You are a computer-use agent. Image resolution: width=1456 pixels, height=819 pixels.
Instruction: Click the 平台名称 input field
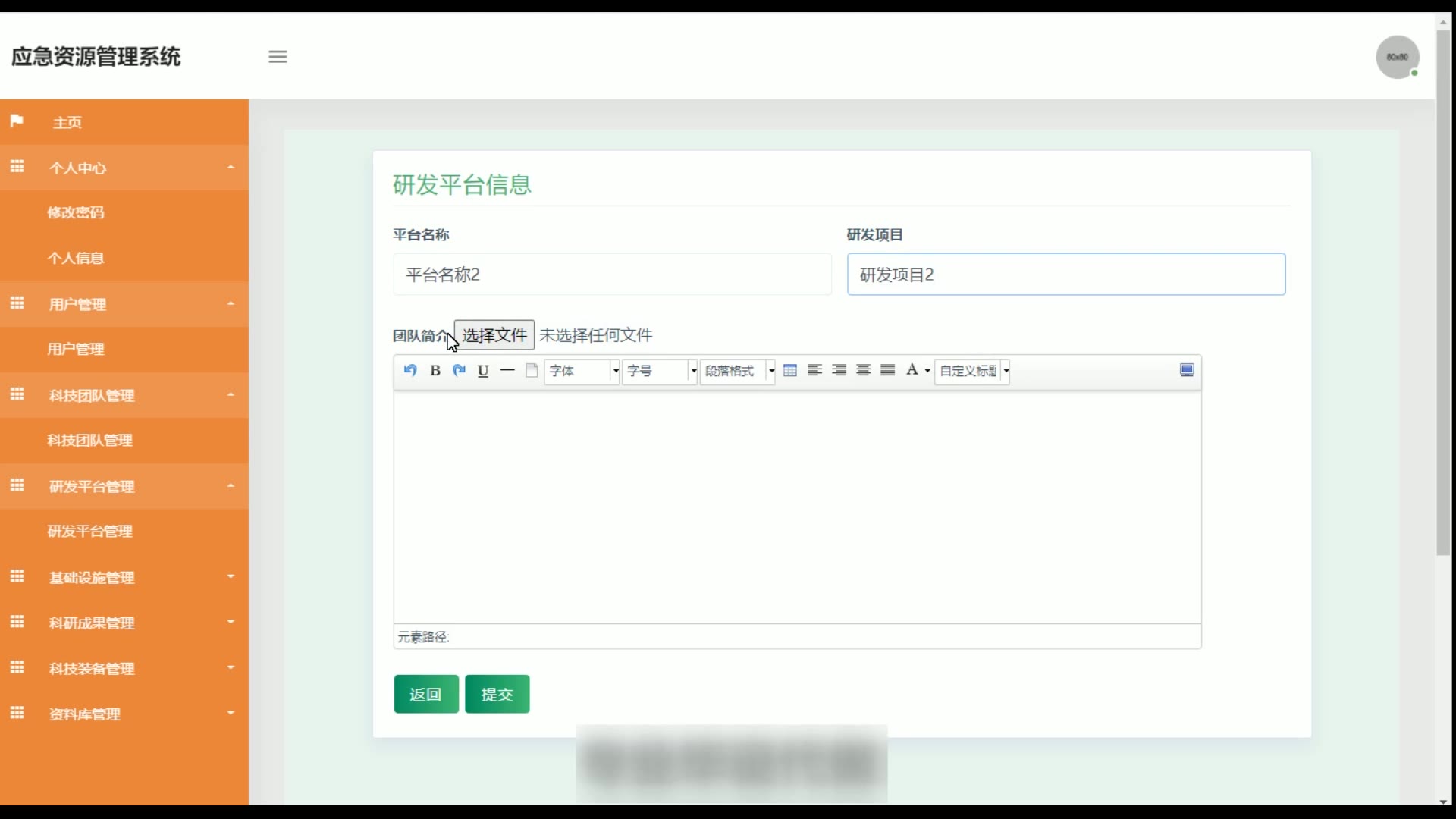point(612,275)
